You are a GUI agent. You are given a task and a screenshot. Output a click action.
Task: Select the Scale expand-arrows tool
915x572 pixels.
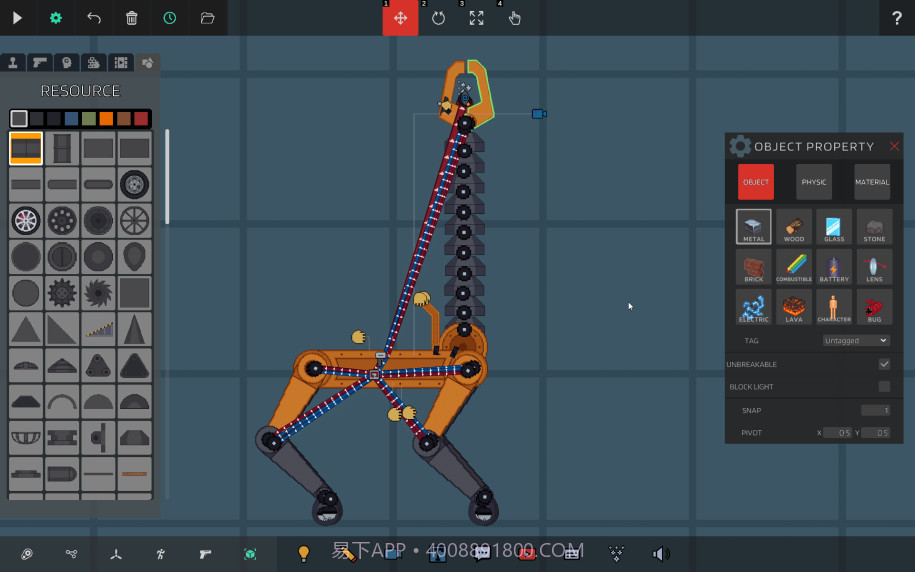coord(476,18)
